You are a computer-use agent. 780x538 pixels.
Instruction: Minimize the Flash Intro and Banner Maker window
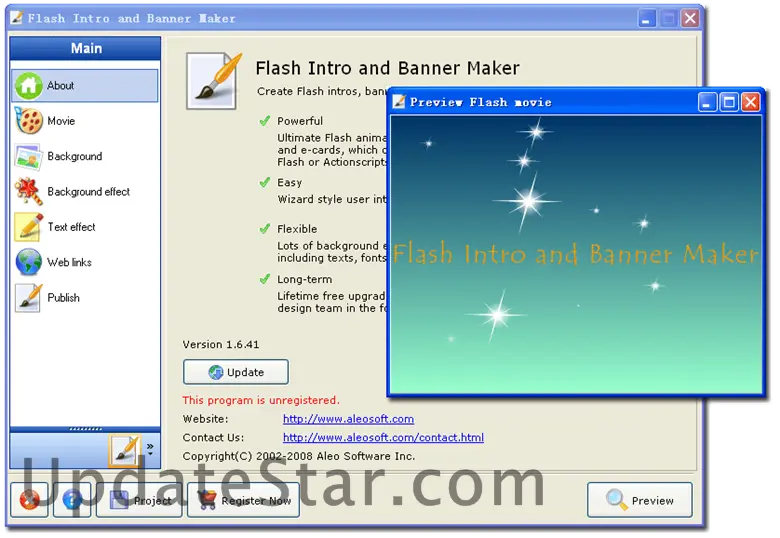tap(647, 19)
